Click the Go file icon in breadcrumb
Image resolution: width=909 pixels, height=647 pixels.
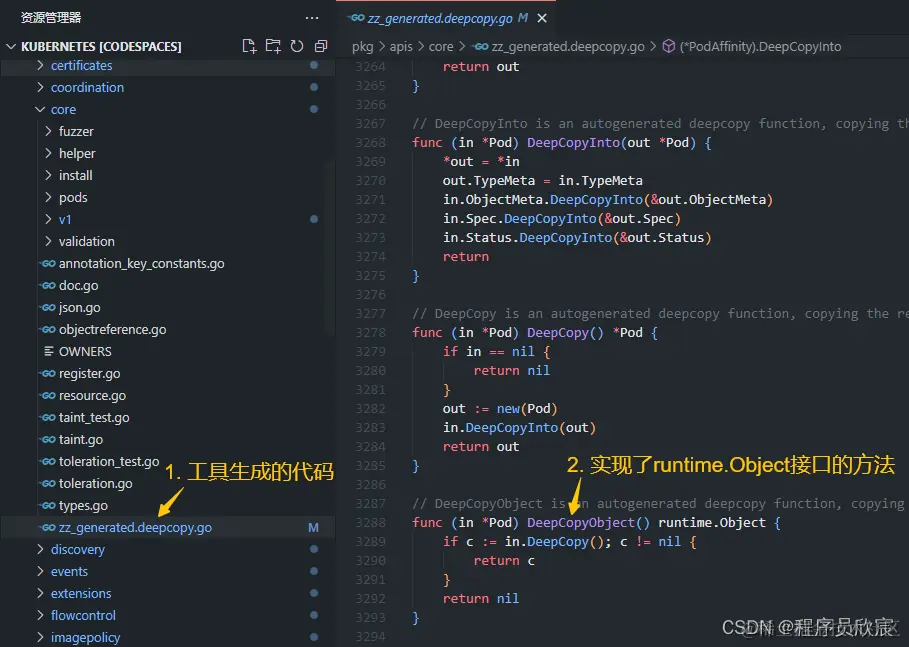(480, 47)
